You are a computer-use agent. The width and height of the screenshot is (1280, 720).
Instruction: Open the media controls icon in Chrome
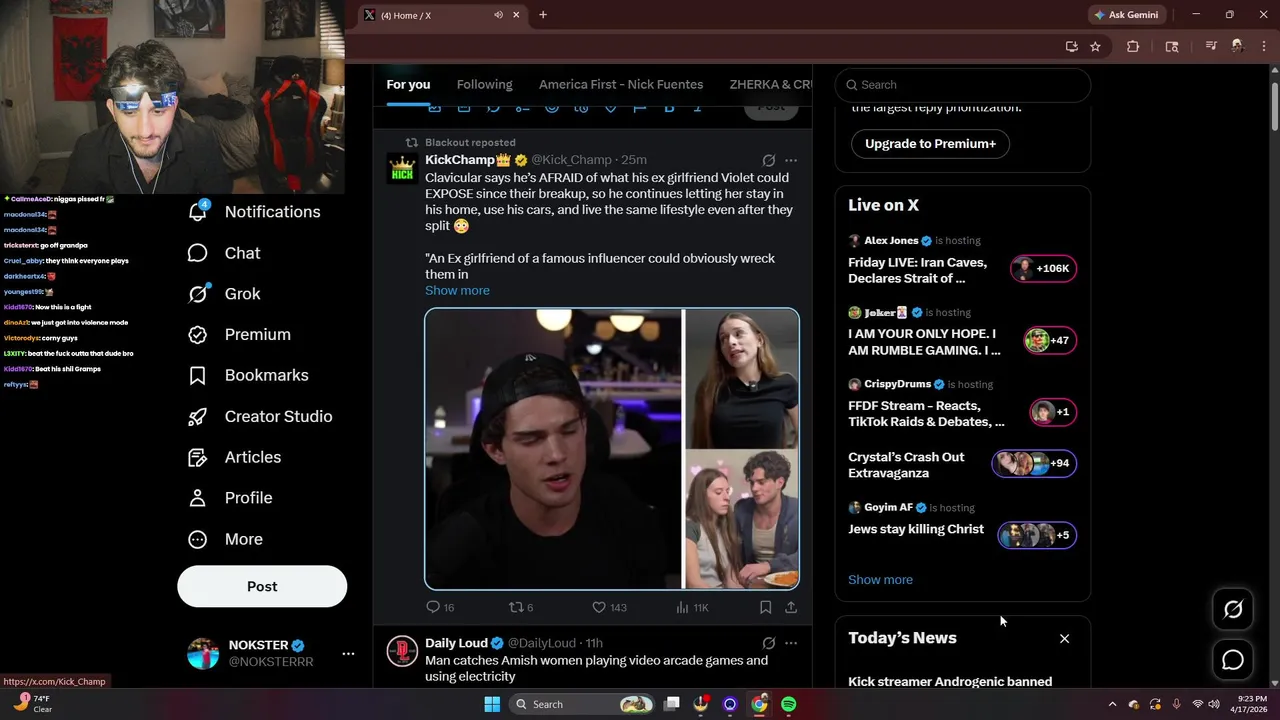click(x=1211, y=46)
